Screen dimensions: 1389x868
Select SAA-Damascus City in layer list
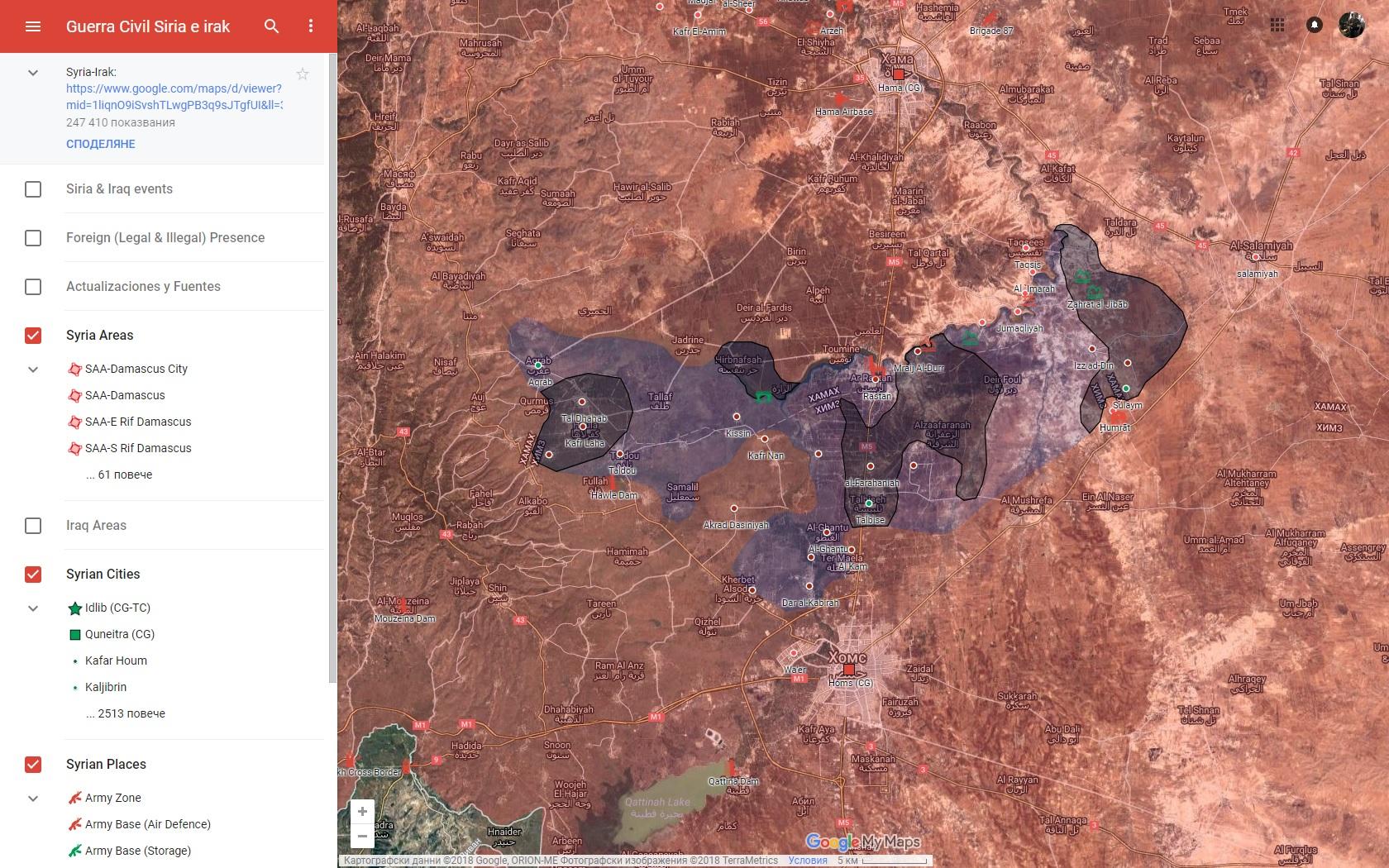[x=136, y=369]
